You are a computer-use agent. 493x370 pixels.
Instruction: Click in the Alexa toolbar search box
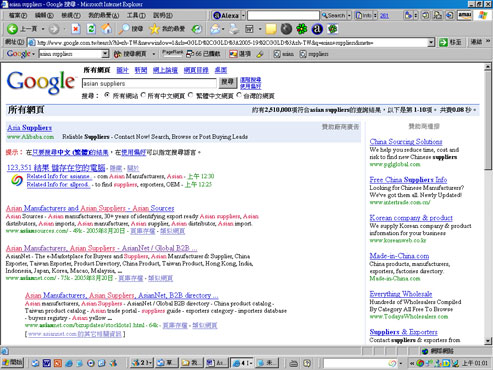pos(283,15)
